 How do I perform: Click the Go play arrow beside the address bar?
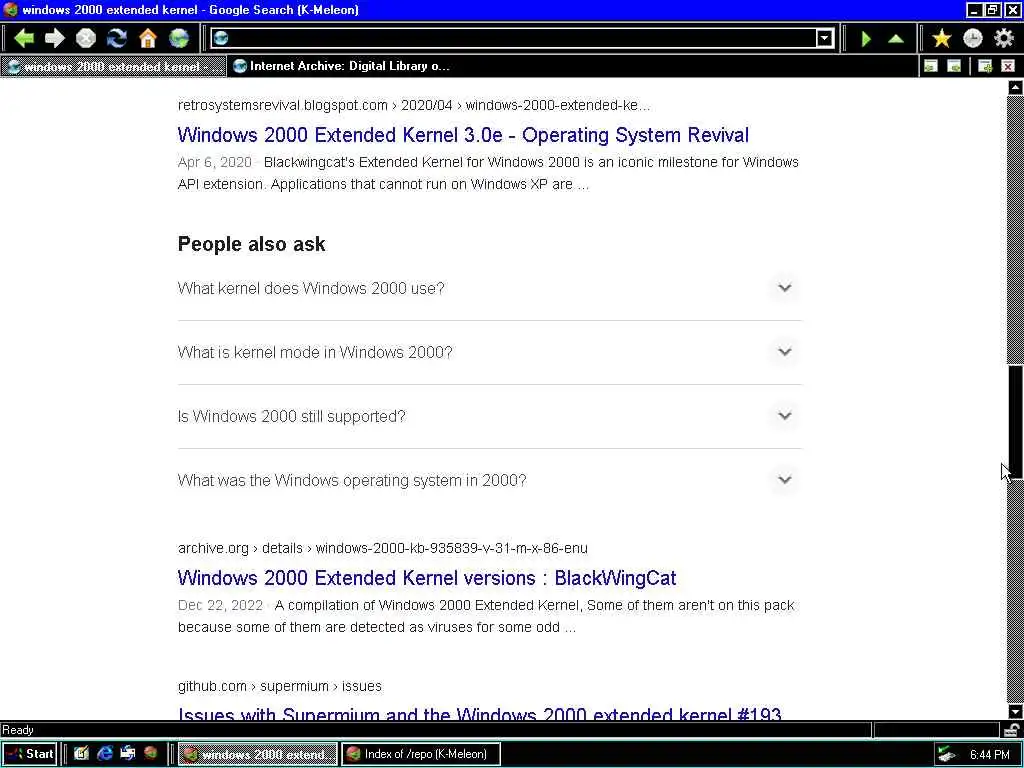[x=866, y=39]
